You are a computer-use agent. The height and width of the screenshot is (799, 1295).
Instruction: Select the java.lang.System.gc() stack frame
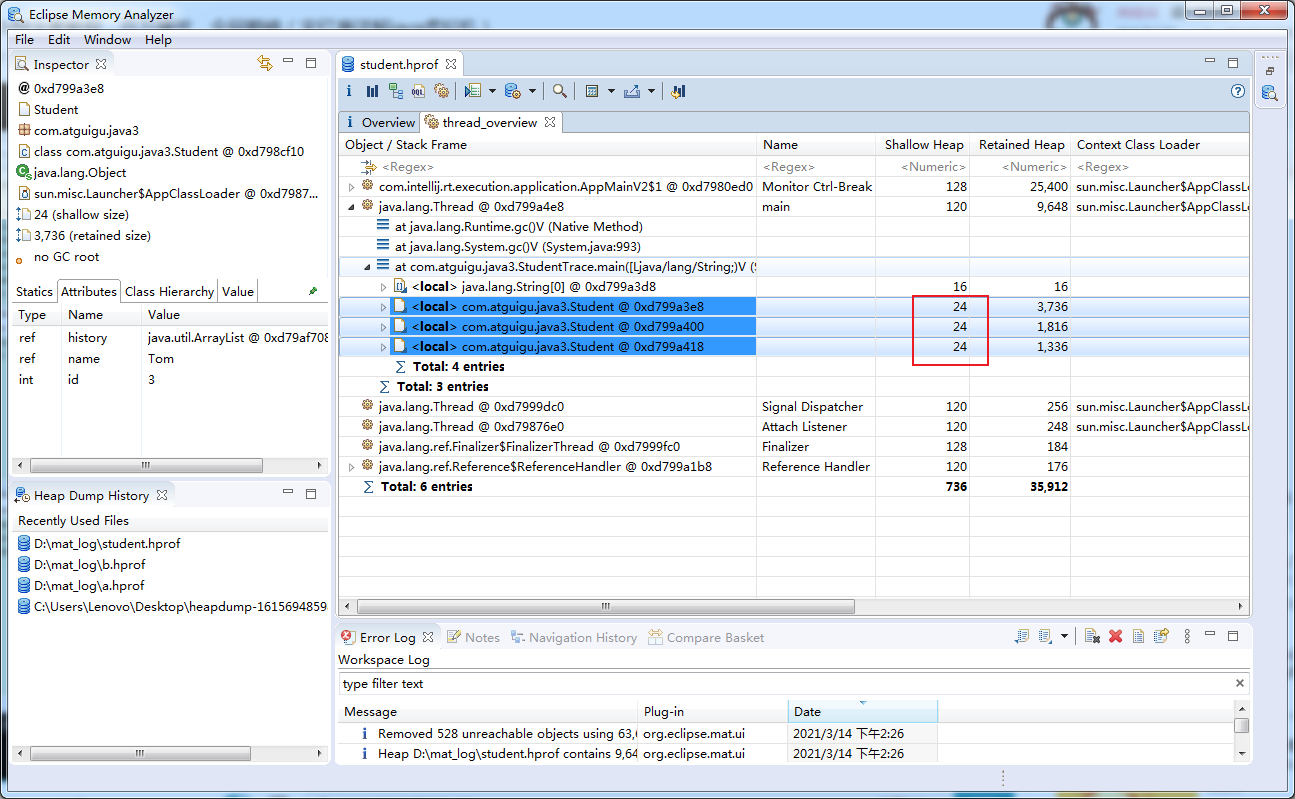click(x=518, y=247)
